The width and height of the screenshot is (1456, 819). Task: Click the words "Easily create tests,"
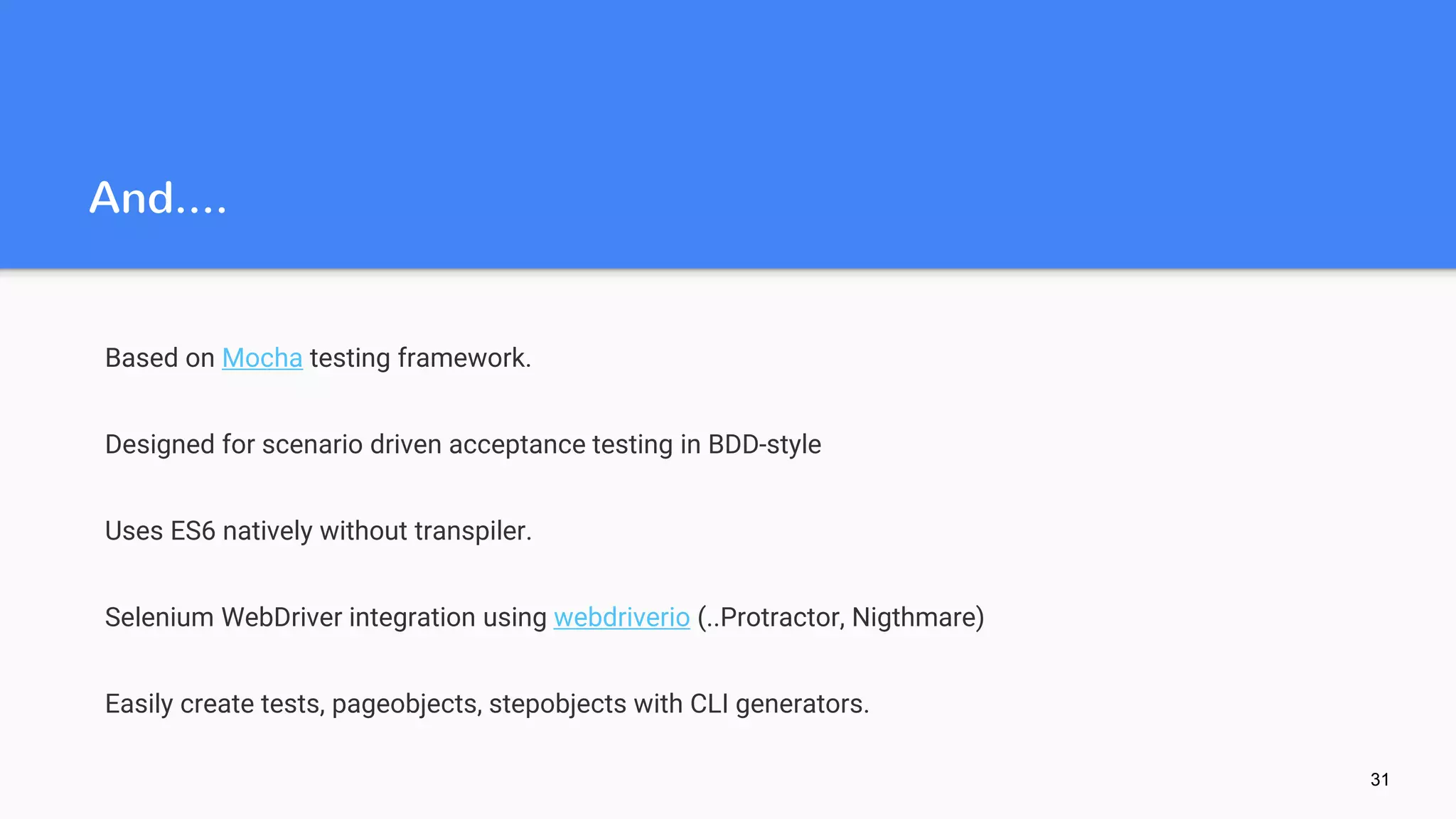click(215, 704)
